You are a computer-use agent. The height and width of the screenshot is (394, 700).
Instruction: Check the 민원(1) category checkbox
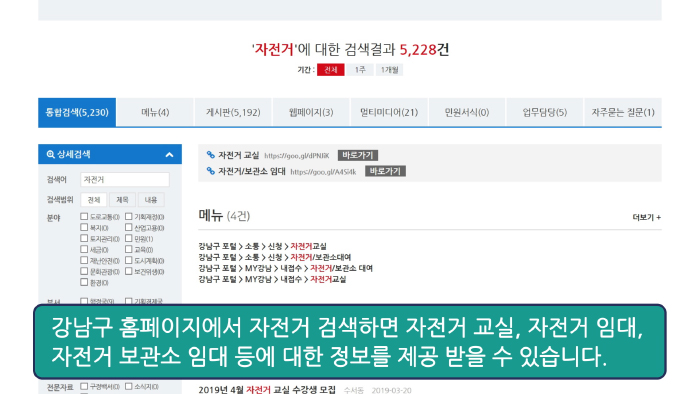tap(129, 238)
